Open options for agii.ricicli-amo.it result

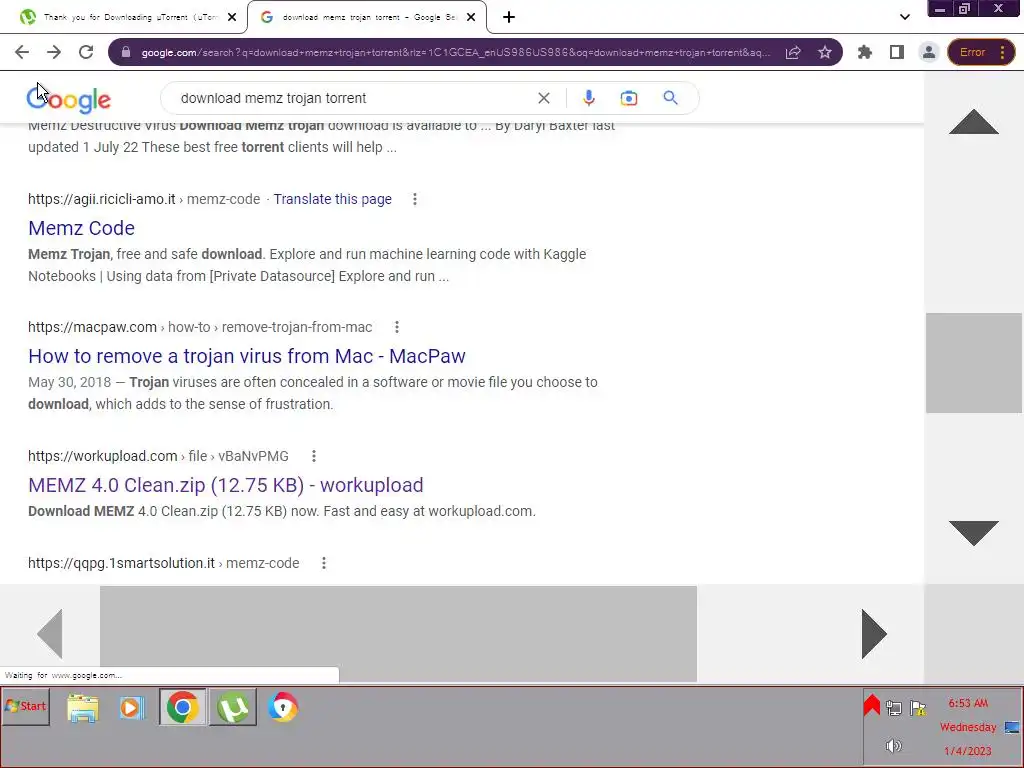pos(415,199)
